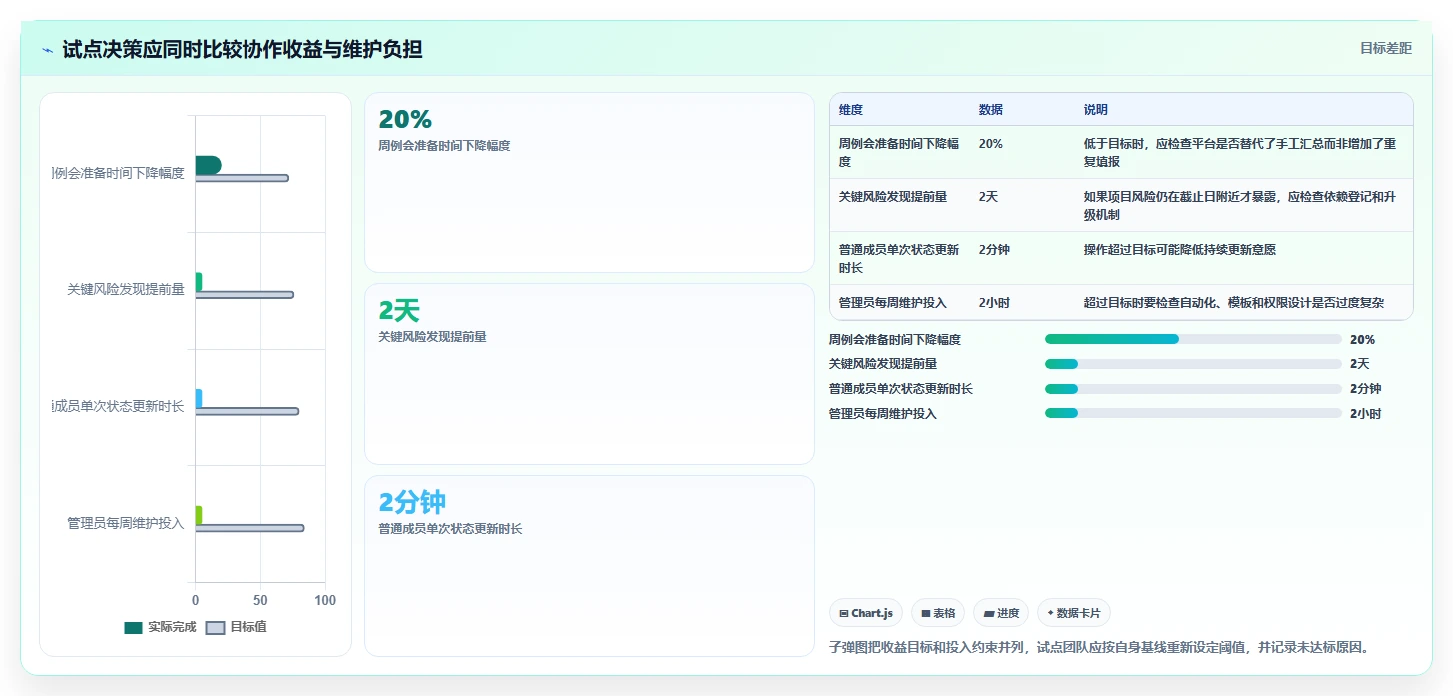Open the 20% data card
This screenshot has width=1453, height=696.
pyautogui.click(x=589, y=183)
